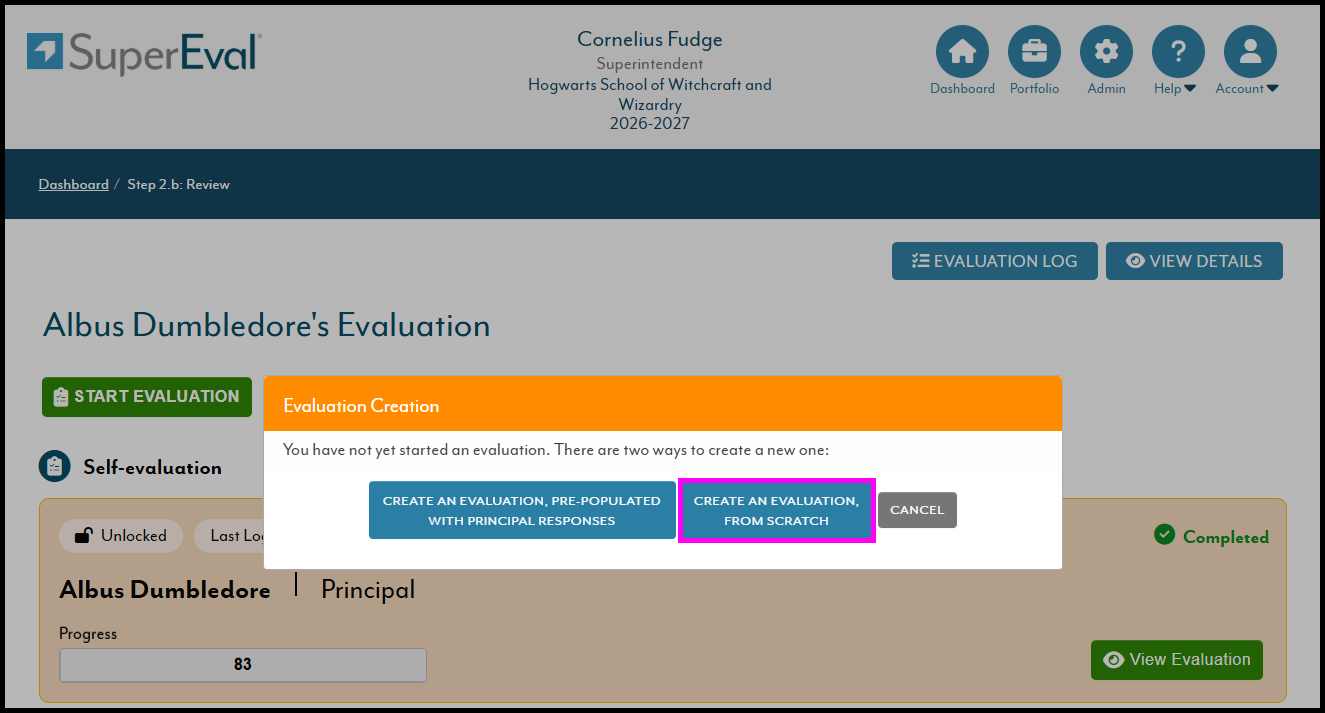1325x713 pixels.
Task: Cancel the Evaluation Creation dialog
Action: pyautogui.click(x=917, y=510)
